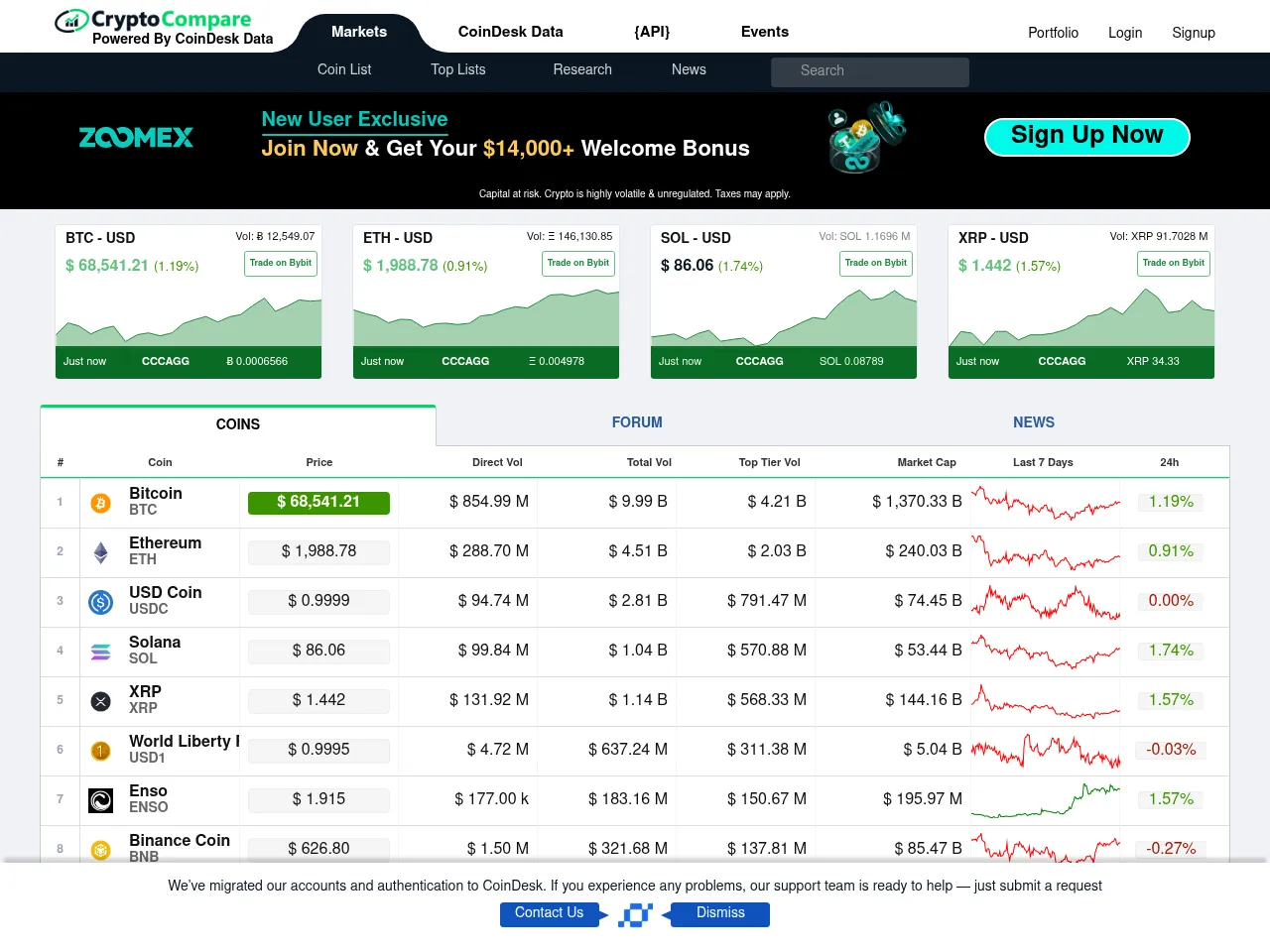This screenshot has width=1270, height=952.
Task: Click Trade on Bybit for BTC-USD
Action: coord(280,264)
